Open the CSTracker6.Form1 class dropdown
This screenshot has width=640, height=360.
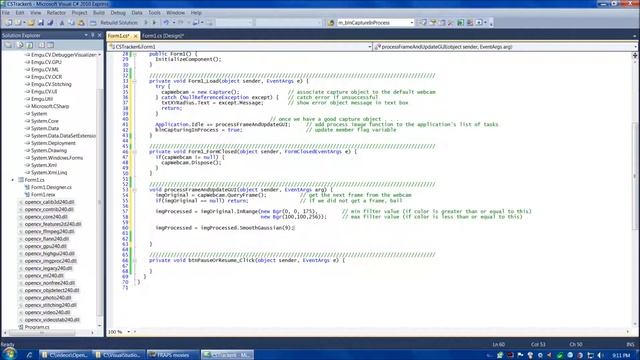tap(369, 47)
